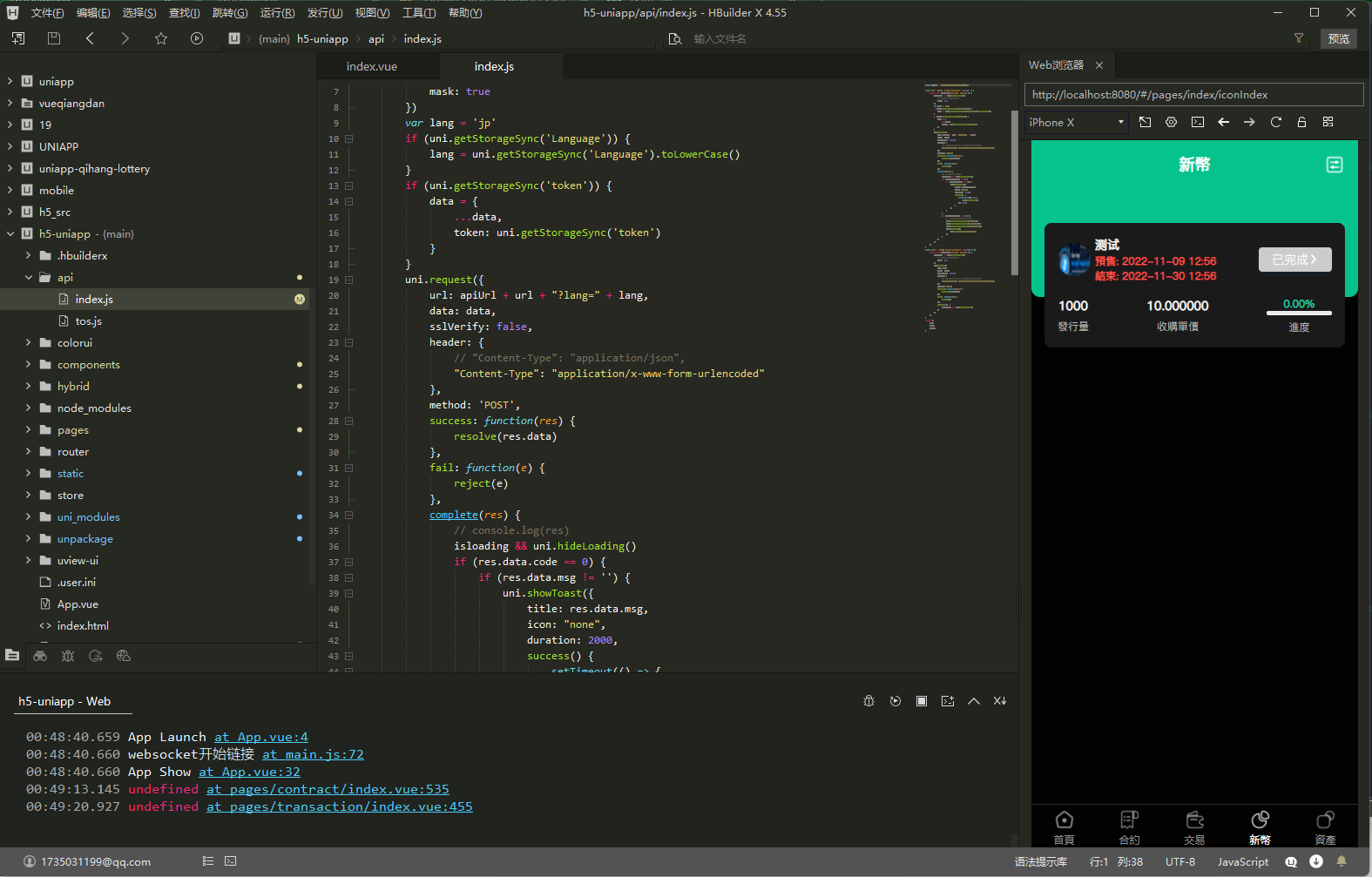Click the binoculars find icon at sidebar bottom
This screenshot has width=1372, height=877.
(40, 656)
